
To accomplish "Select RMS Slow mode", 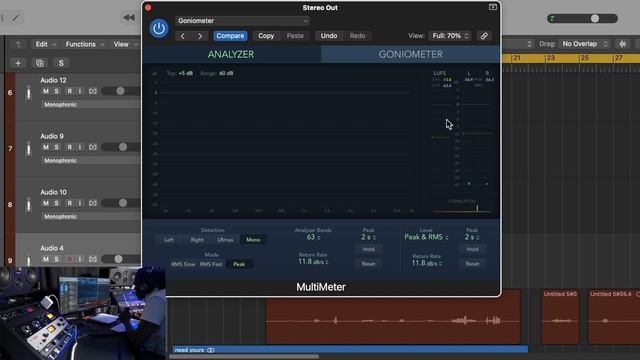I will click(183, 264).
